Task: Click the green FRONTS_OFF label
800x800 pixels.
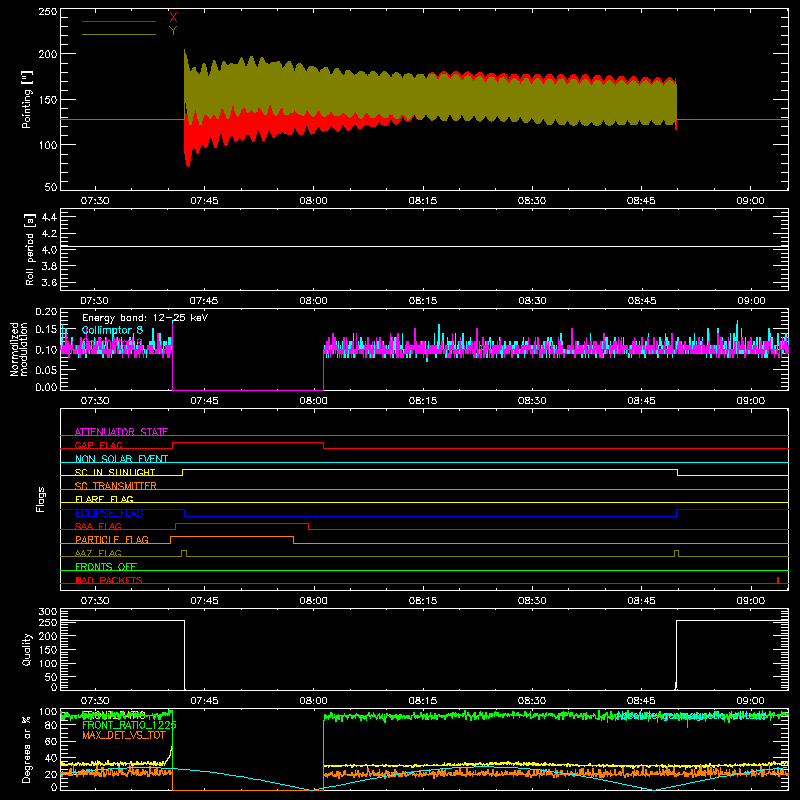Action: point(106,566)
